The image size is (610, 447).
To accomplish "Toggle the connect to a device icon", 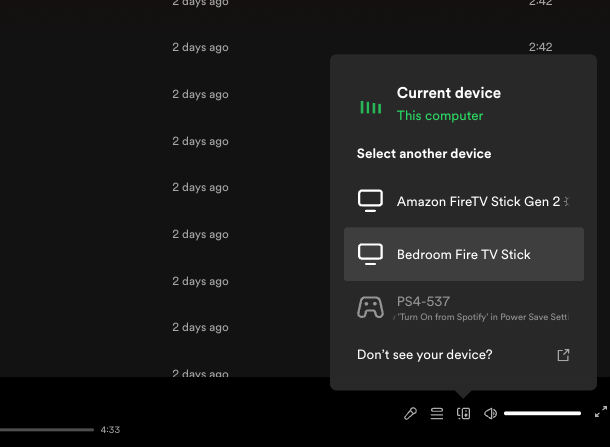I will coord(463,414).
